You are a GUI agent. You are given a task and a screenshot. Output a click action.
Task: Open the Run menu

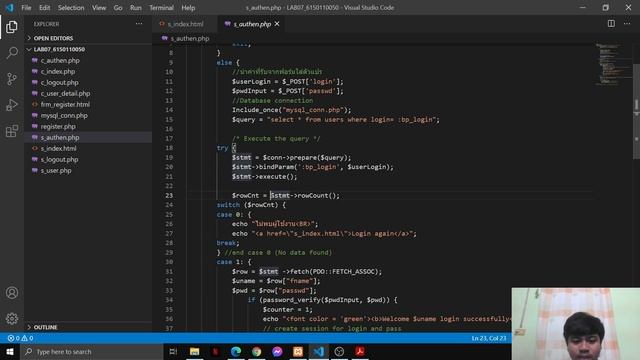[136, 8]
